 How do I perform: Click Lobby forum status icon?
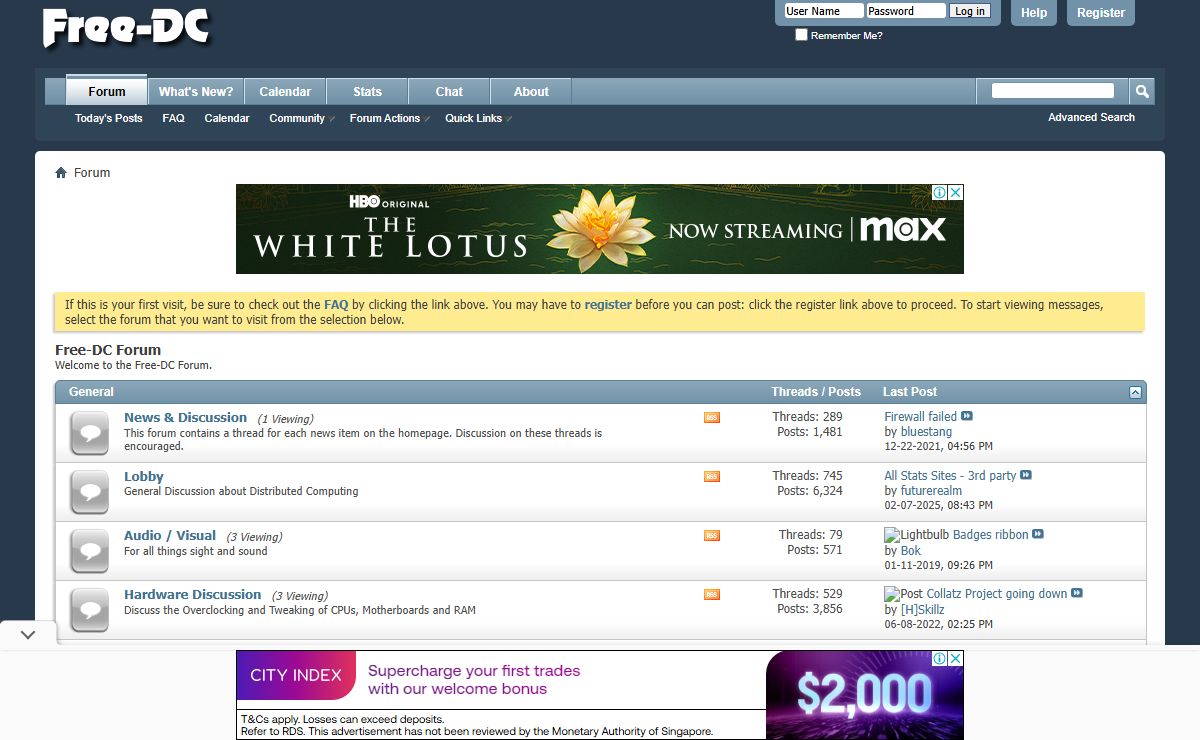90,492
